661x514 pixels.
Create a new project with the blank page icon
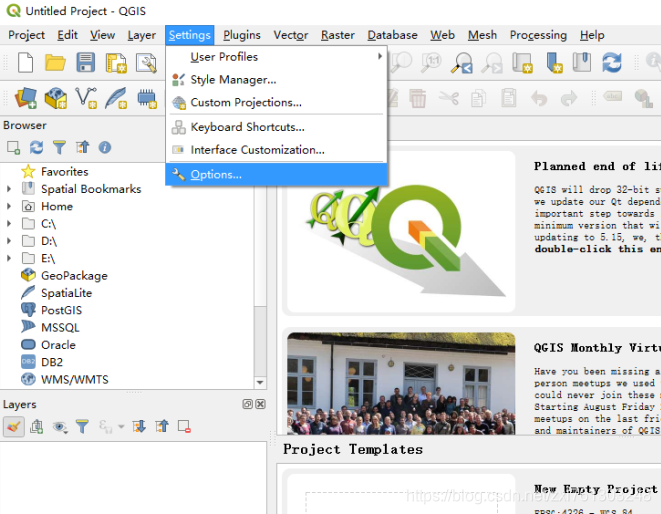[x=25, y=63]
